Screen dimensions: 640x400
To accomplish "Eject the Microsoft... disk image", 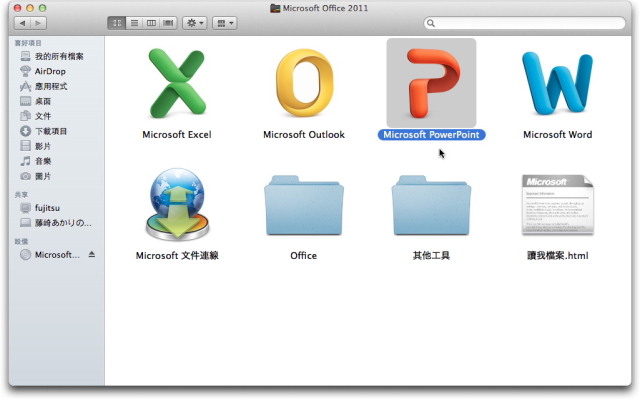I will pos(92,255).
